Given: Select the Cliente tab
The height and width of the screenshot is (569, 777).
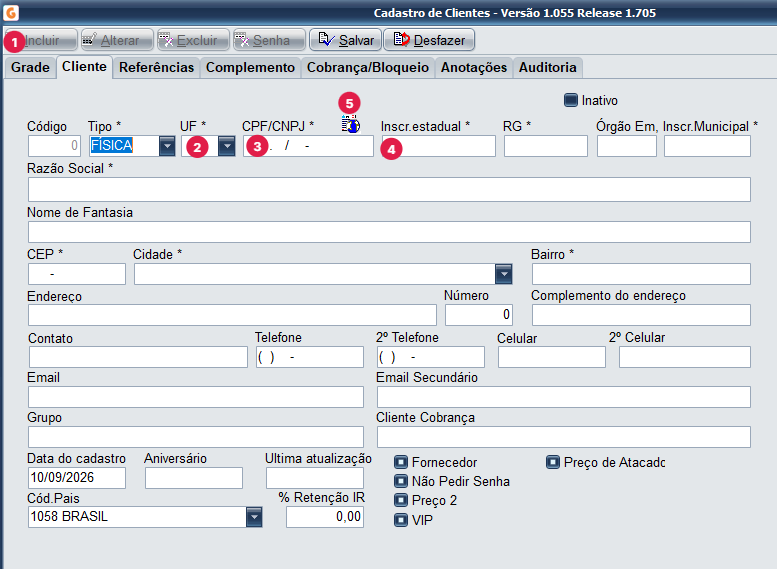Looking at the screenshot, I should [84, 66].
